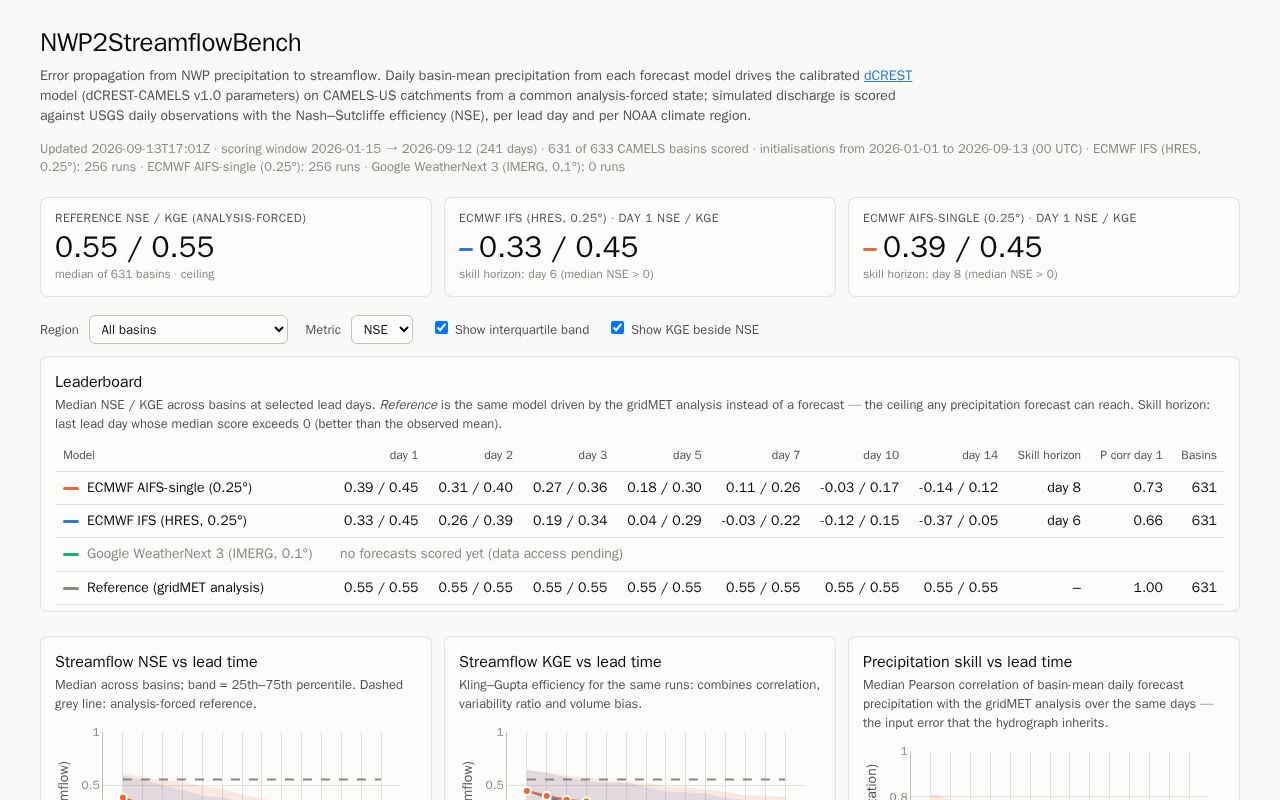This screenshot has width=1280, height=800.
Task: Click the day 1 column header
Action: tap(404, 455)
